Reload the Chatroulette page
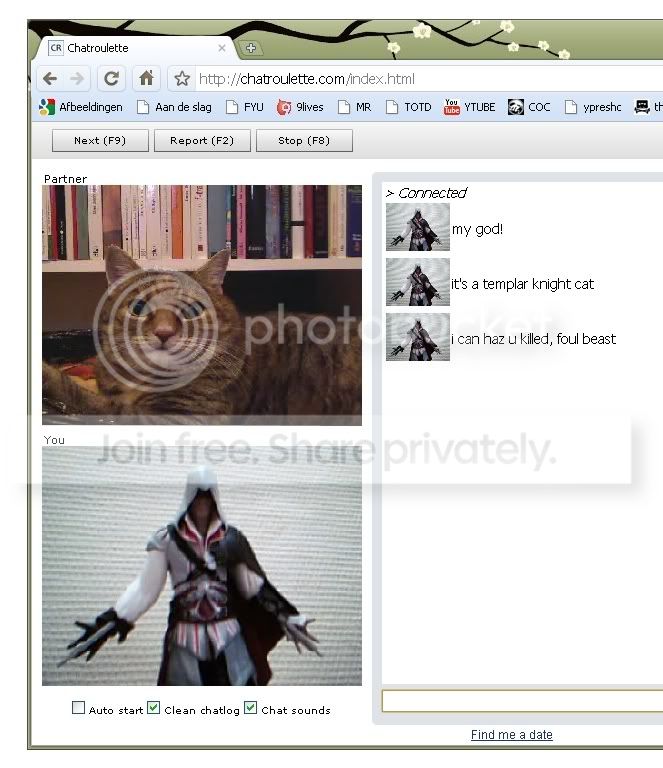Image resolution: width=663 pixels, height=768 pixels. pos(112,78)
